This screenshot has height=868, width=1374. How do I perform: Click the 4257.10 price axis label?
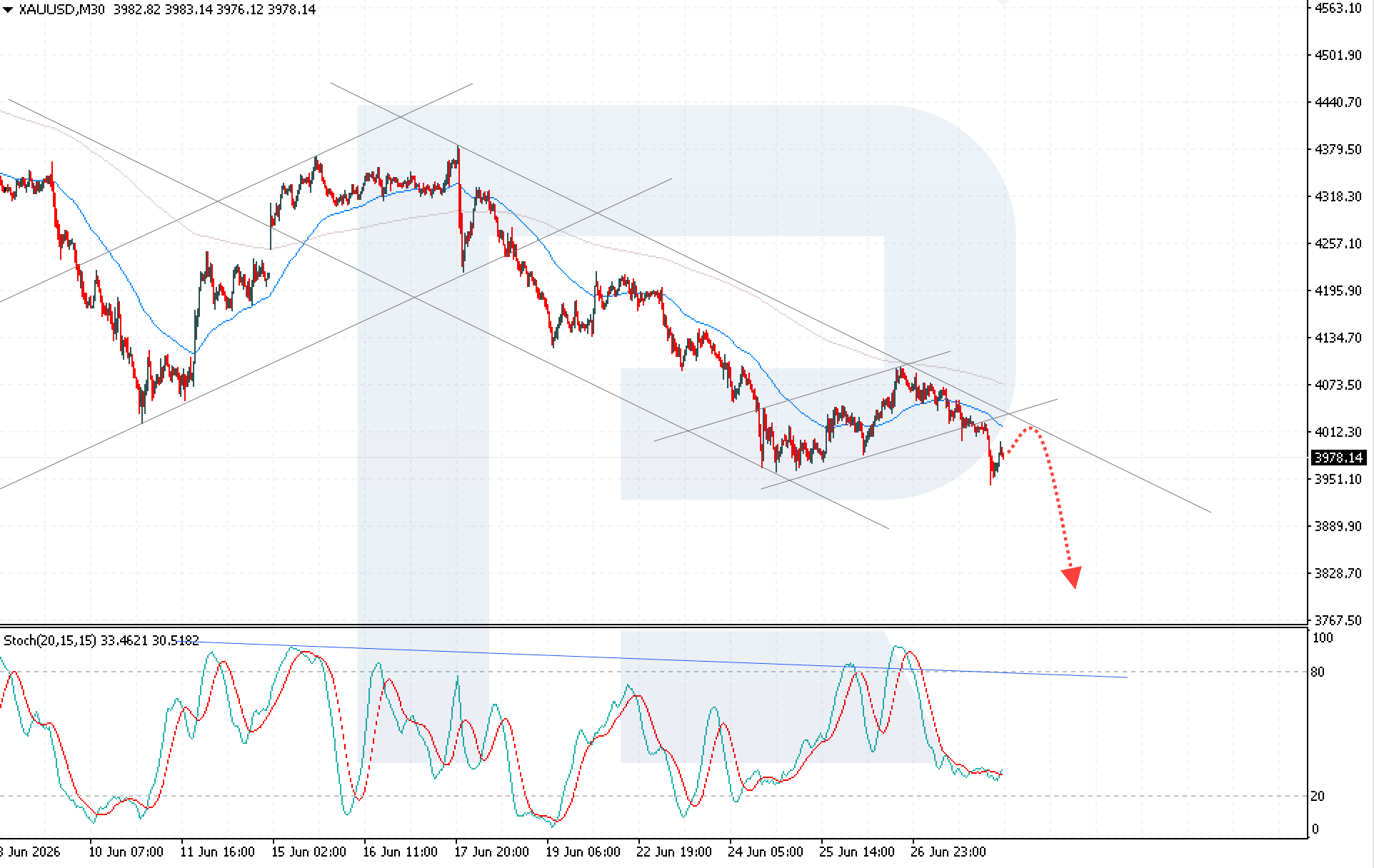pos(1338,243)
